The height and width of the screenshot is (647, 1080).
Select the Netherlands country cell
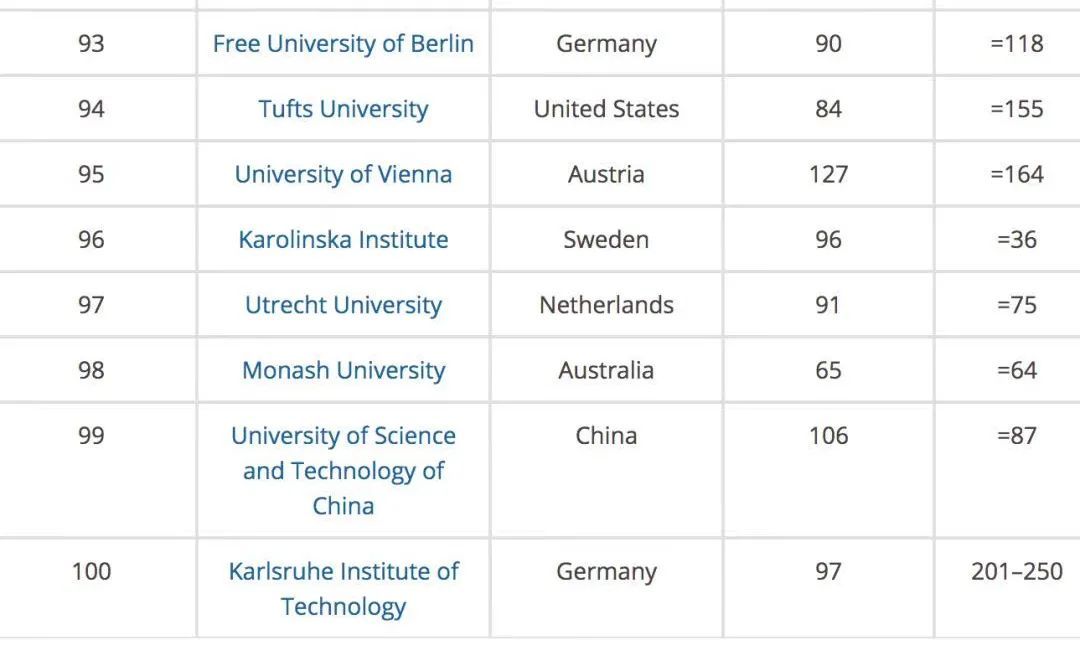606,305
